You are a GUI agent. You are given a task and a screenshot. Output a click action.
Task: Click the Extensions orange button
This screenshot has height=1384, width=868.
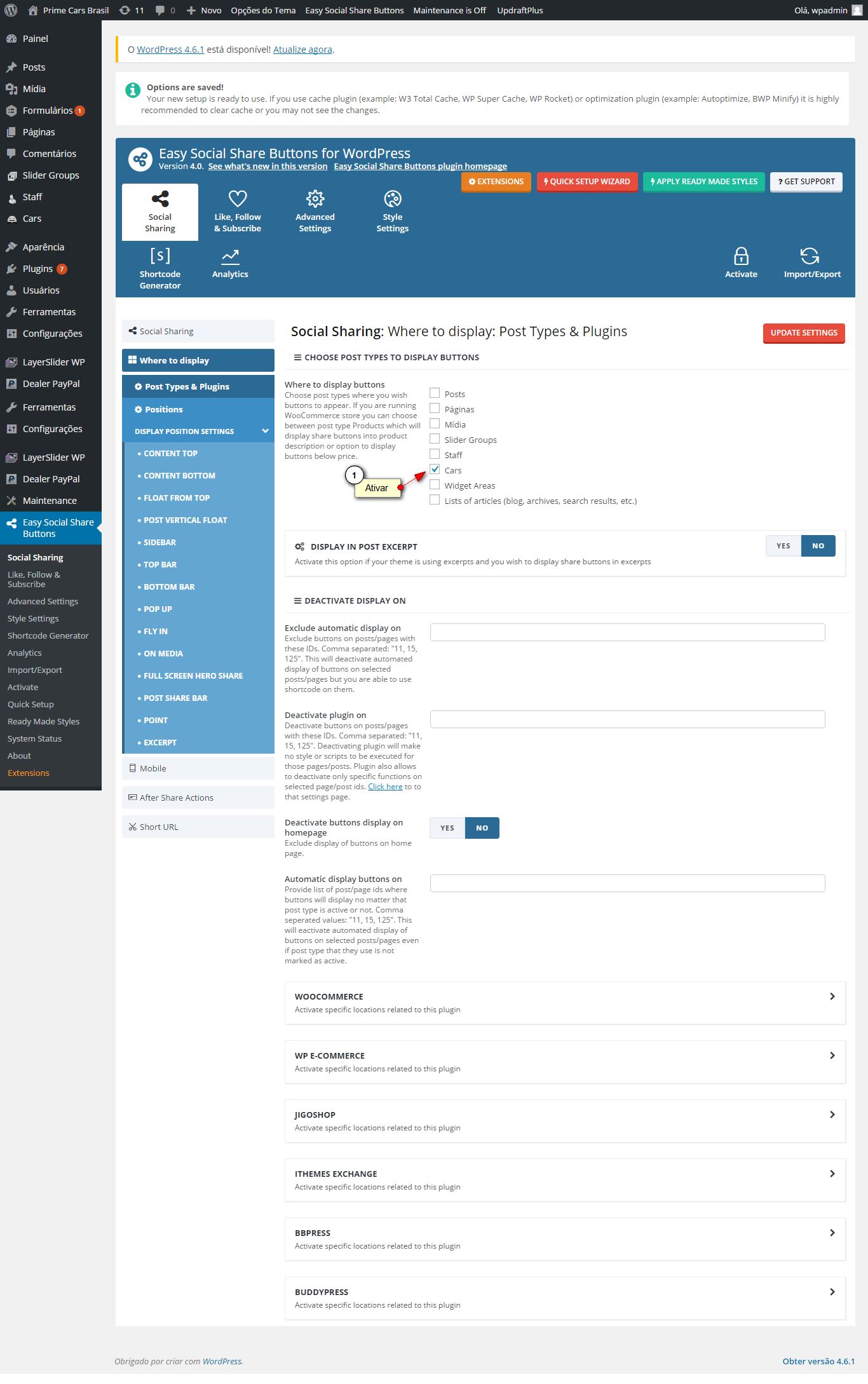(x=496, y=182)
